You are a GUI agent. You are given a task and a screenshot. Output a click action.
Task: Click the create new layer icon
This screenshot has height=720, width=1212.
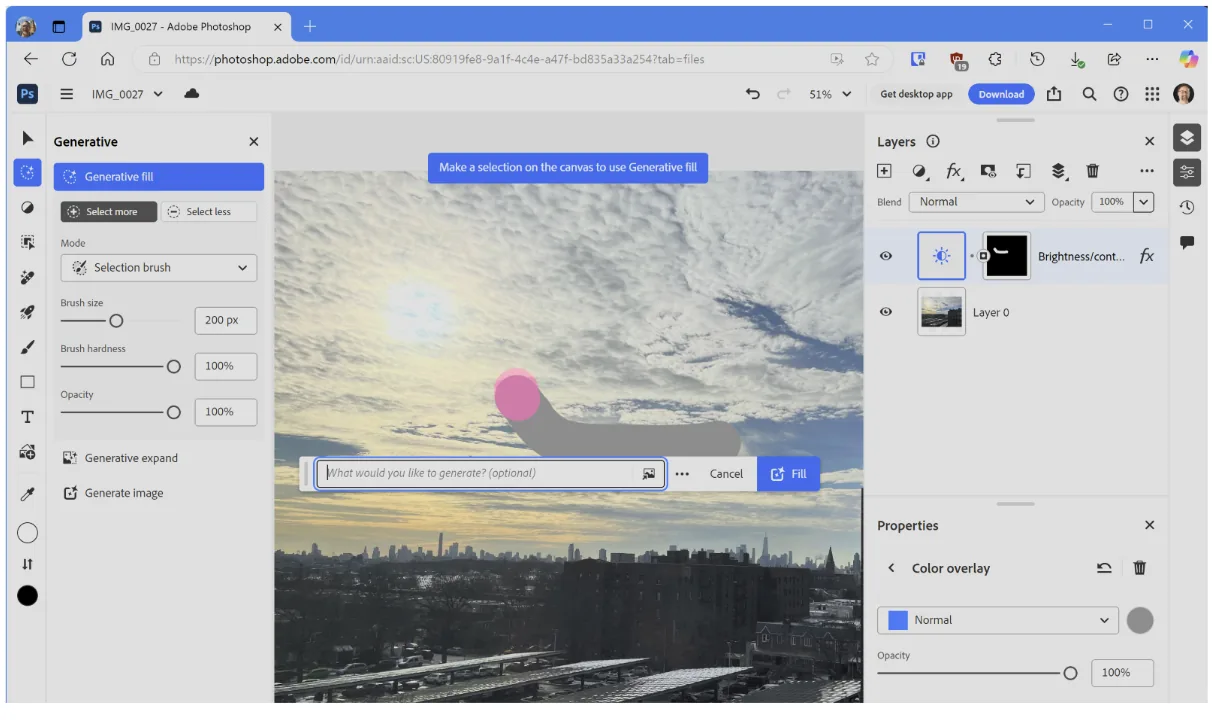click(884, 171)
